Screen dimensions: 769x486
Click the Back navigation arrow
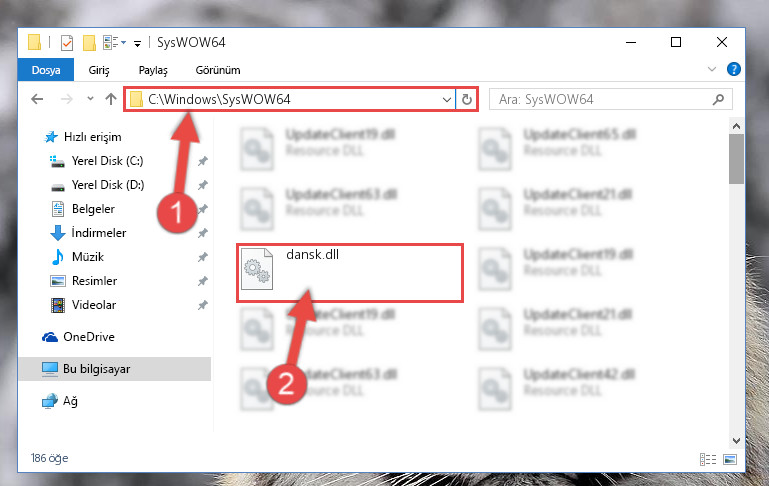click(37, 100)
